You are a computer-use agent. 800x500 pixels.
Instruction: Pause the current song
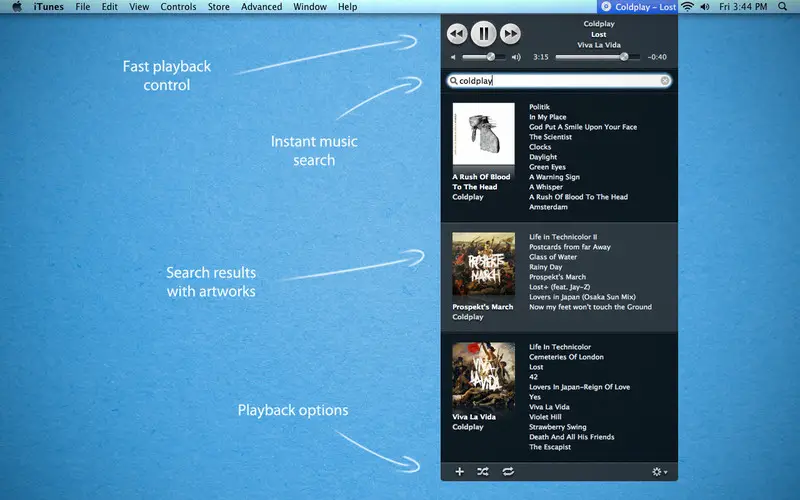click(x=483, y=34)
